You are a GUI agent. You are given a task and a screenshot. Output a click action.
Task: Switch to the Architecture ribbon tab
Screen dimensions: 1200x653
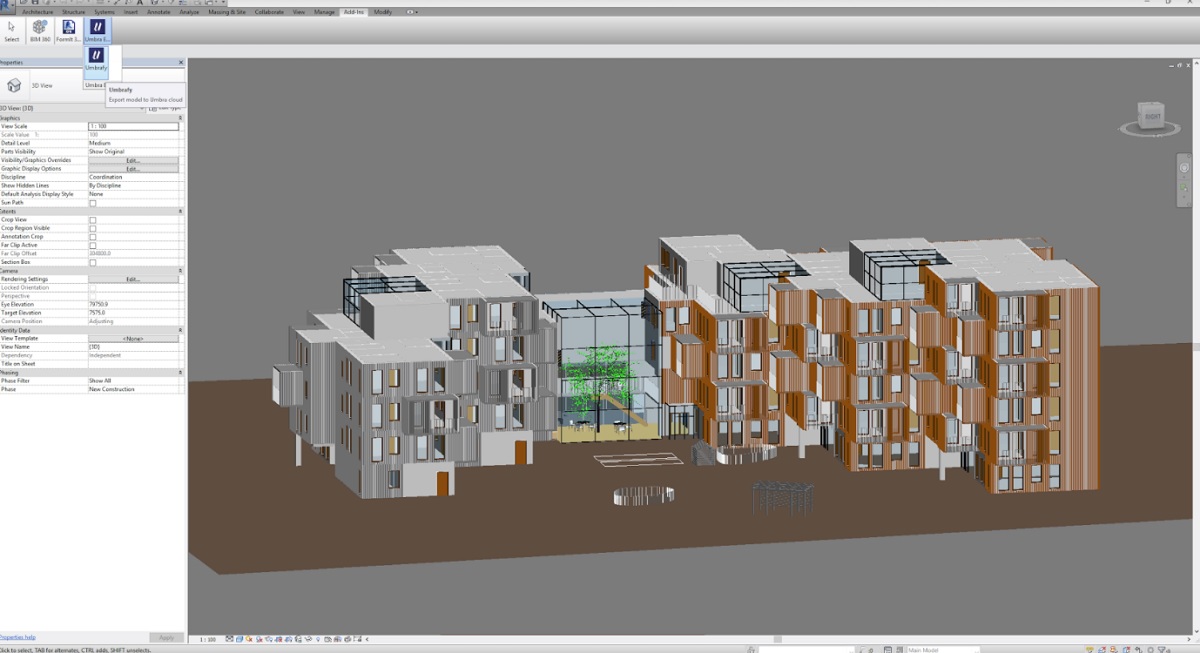[37, 12]
